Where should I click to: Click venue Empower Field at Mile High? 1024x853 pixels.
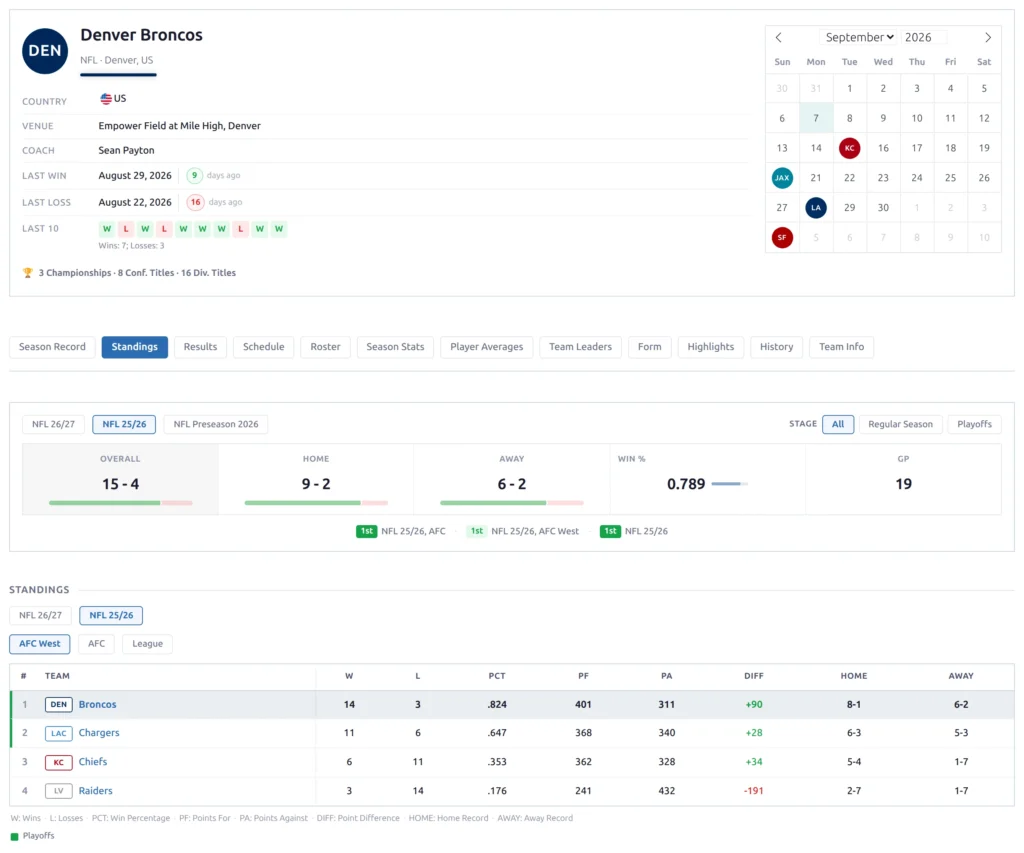(x=180, y=126)
